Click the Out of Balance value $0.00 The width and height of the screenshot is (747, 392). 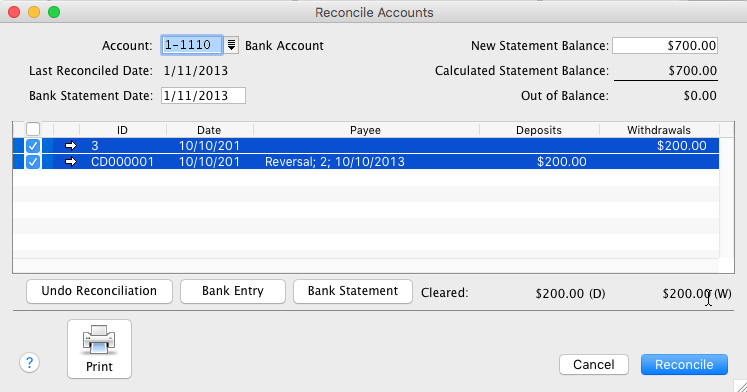700,96
